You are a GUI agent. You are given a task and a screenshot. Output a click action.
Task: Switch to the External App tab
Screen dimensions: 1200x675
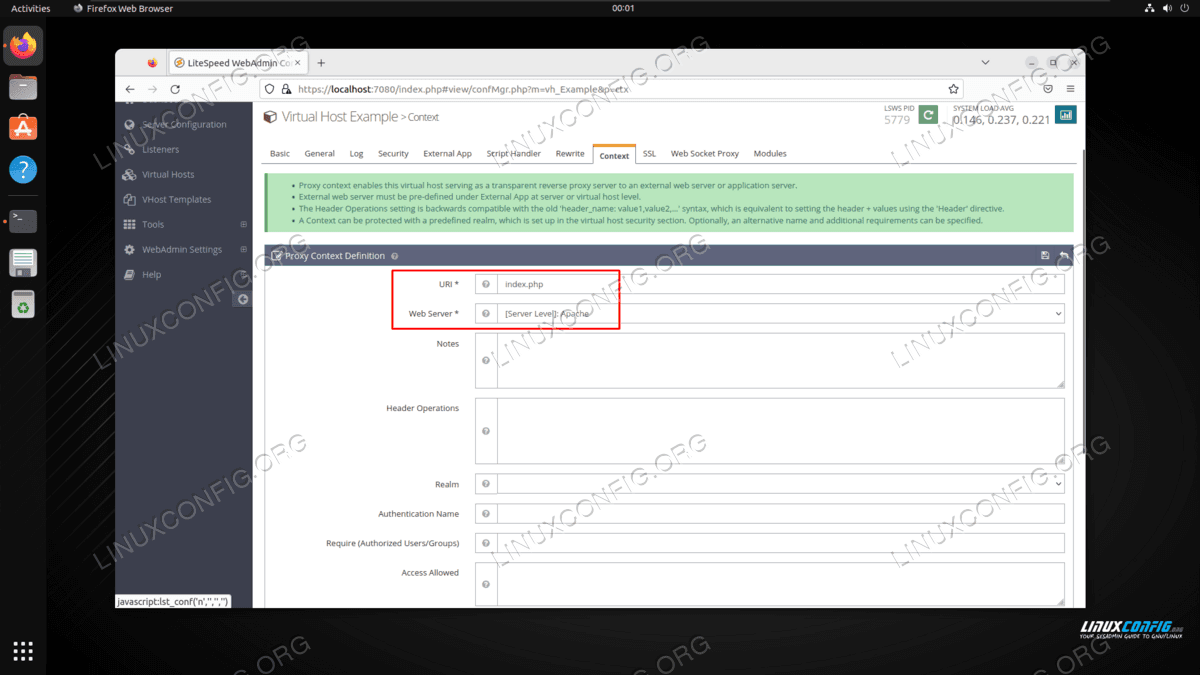[x=447, y=154]
